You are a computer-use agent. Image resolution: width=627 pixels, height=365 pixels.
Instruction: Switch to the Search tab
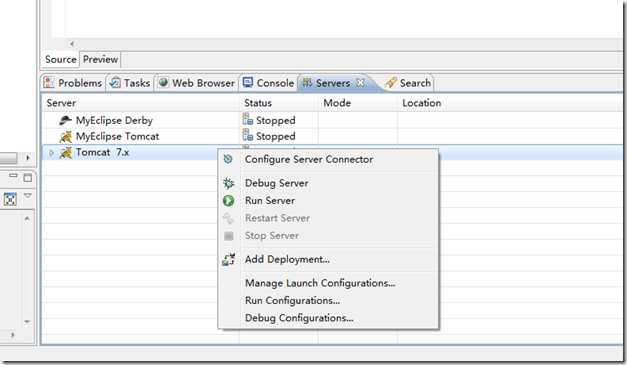[x=408, y=83]
